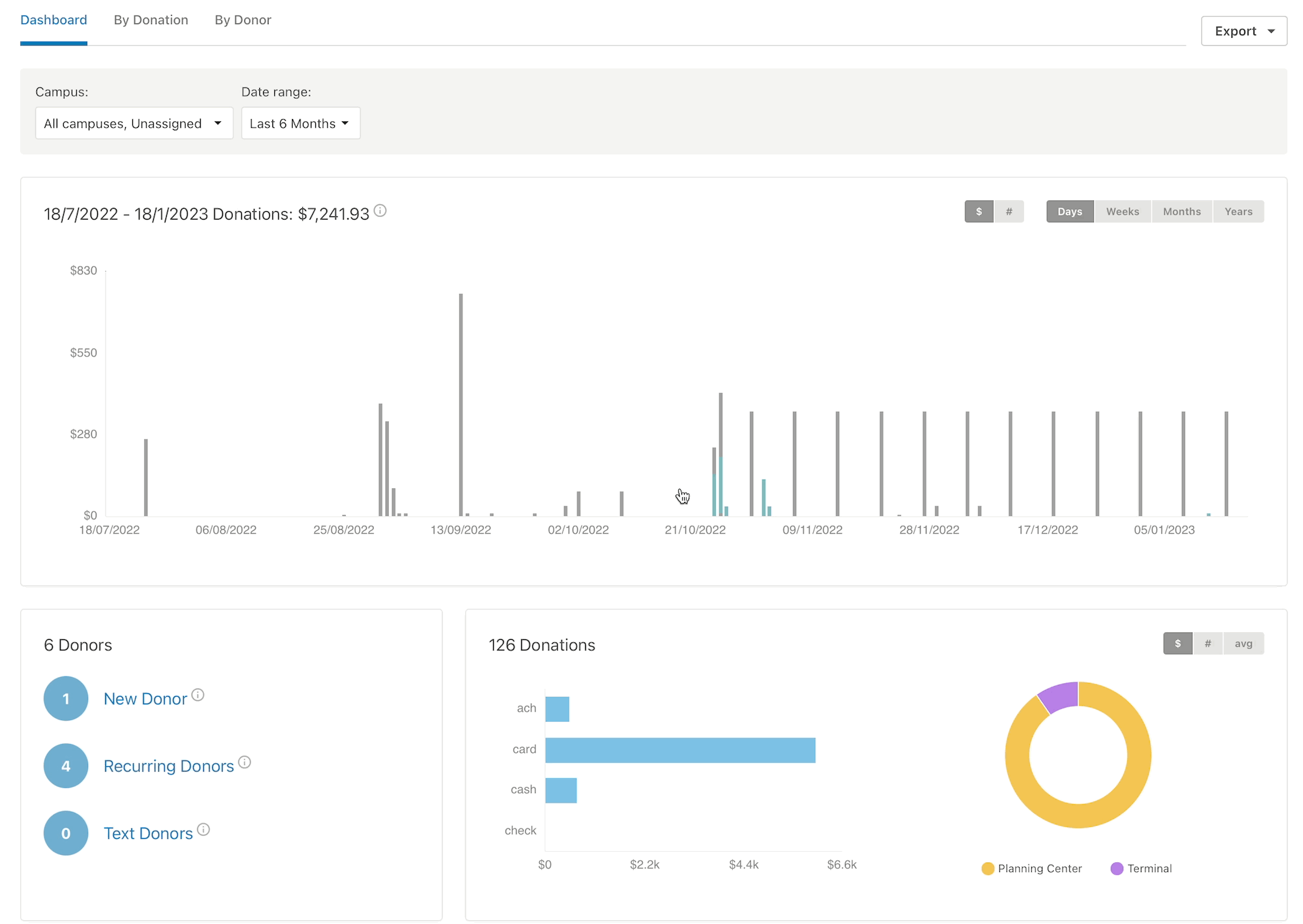The image size is (1303, 924).
Task: Click info icon beside Donations total
Action: point(380,210)
